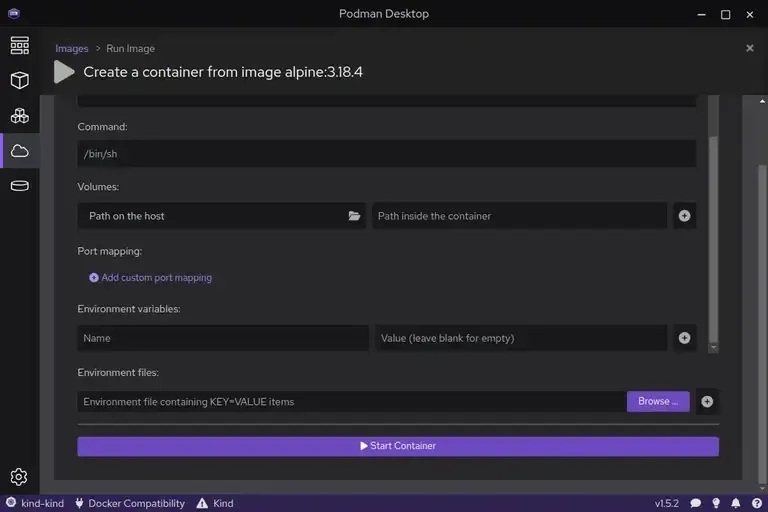Click Images breadcrumb link
Viewport: 768px width, 512px height.
click(72, 48)
